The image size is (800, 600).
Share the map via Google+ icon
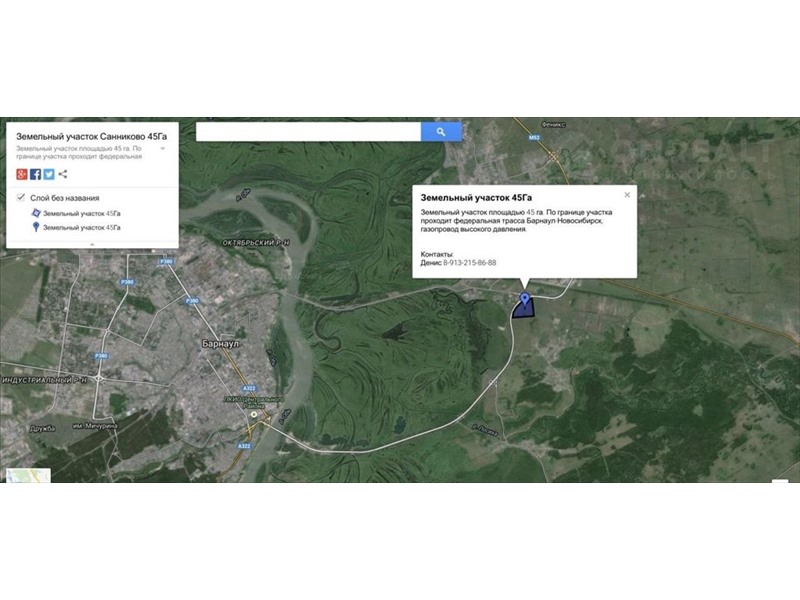[x=22, y=174]
